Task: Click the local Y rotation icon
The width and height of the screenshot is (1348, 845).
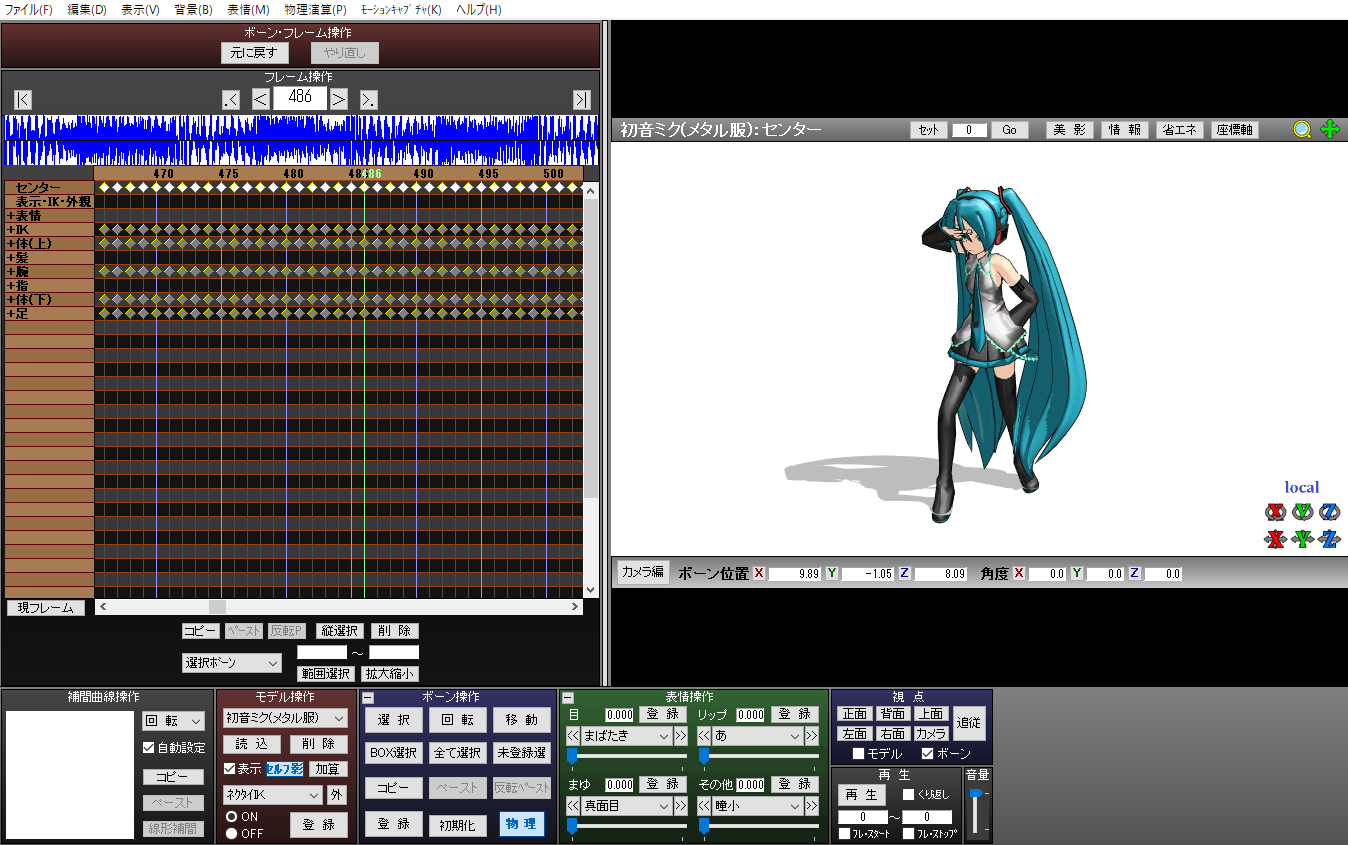Action: pyautogui.click(x=1302, y=512)
